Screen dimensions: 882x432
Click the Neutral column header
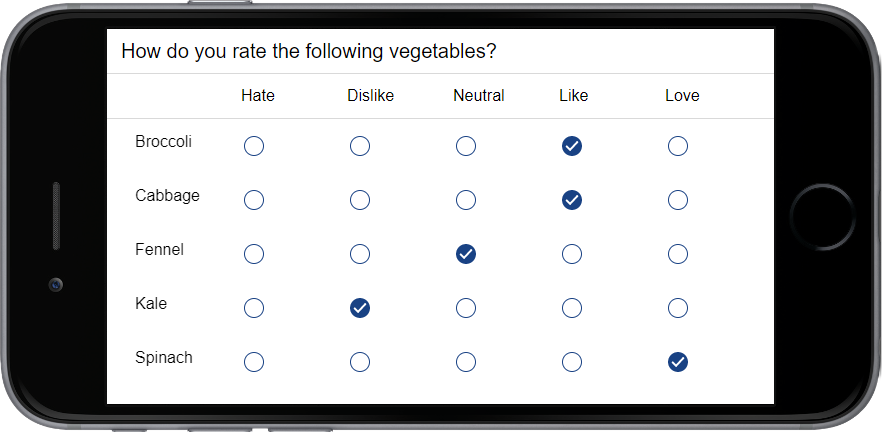[x=479, y=96]
